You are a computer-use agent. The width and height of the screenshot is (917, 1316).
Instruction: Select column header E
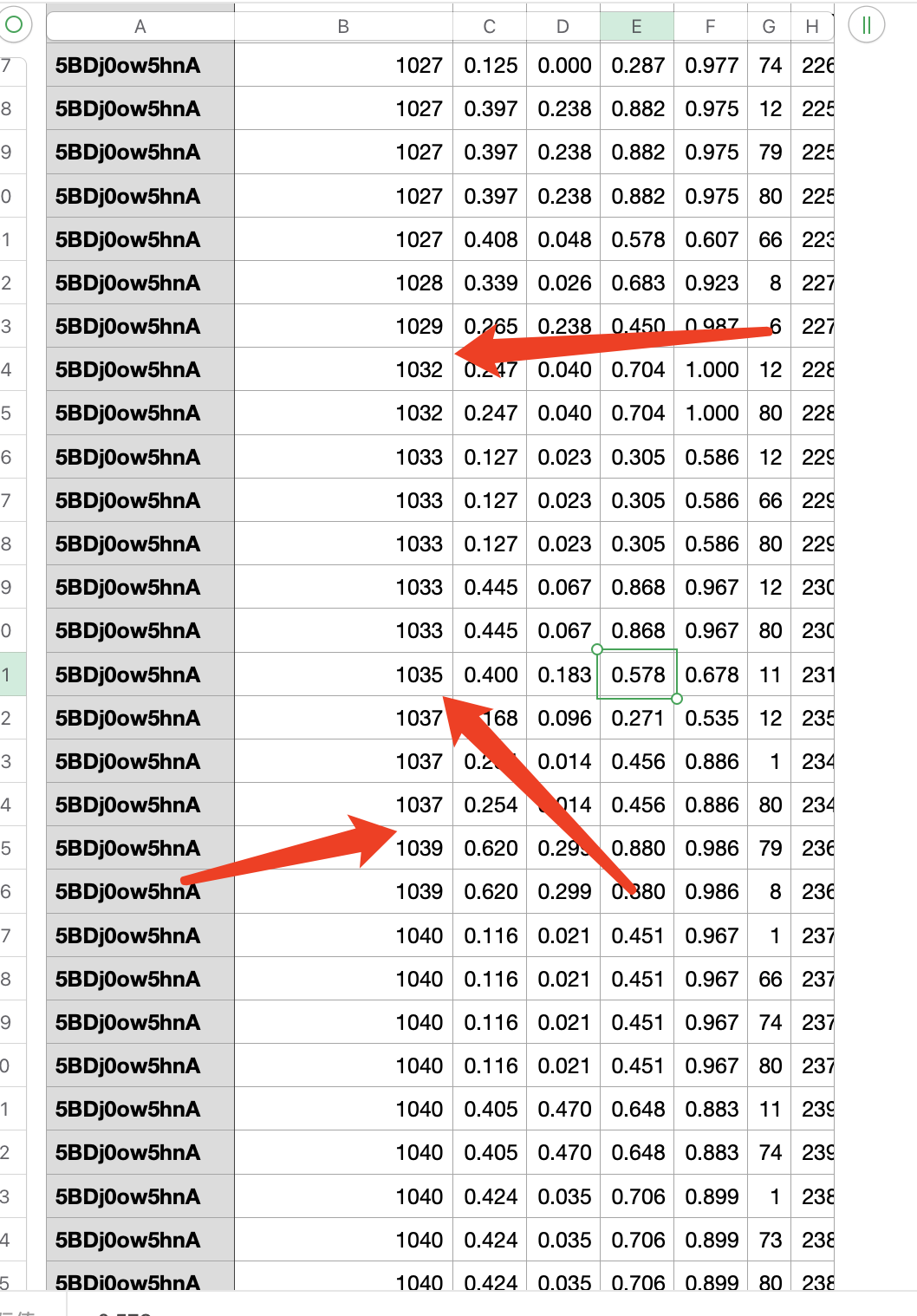point(636,26)
